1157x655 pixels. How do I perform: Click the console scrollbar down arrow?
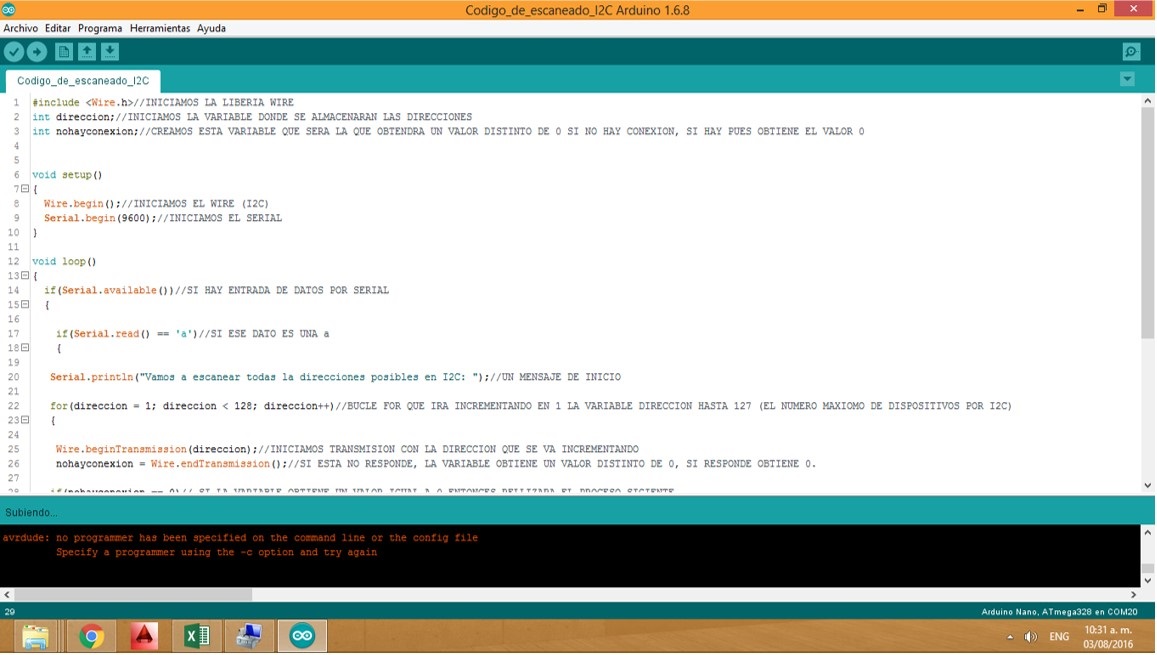[x=1147, y=581]
